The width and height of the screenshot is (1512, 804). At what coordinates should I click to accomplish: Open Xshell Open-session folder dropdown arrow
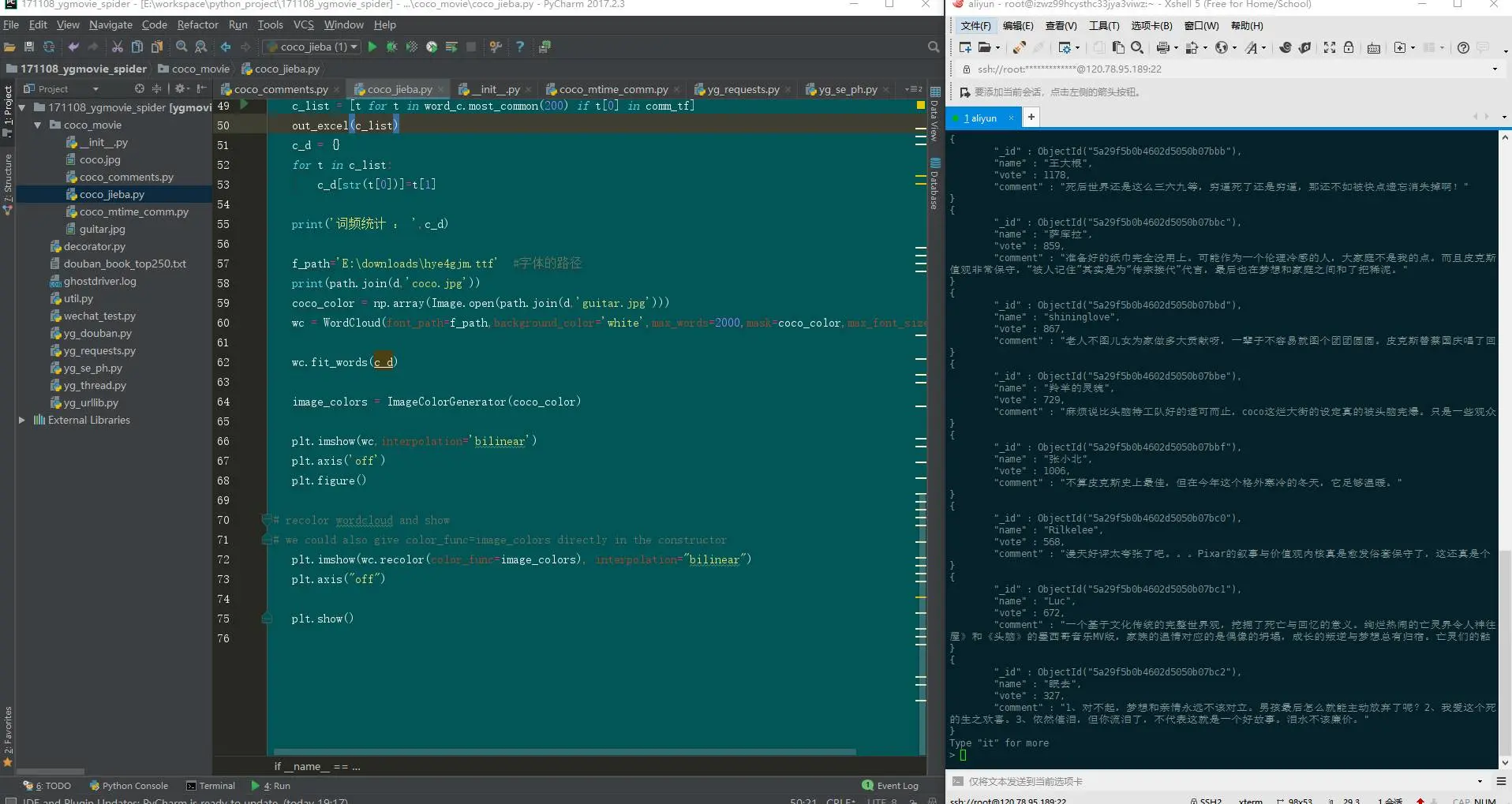pos(998,48)
